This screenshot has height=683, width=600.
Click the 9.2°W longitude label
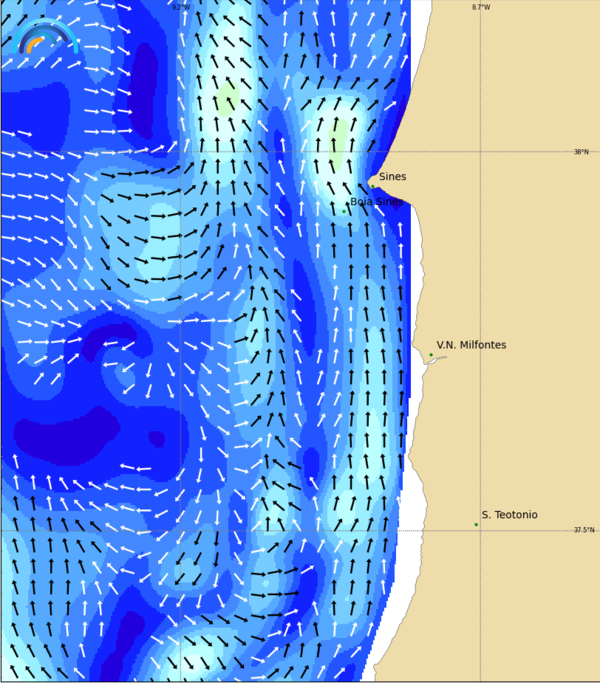[180, 7]
